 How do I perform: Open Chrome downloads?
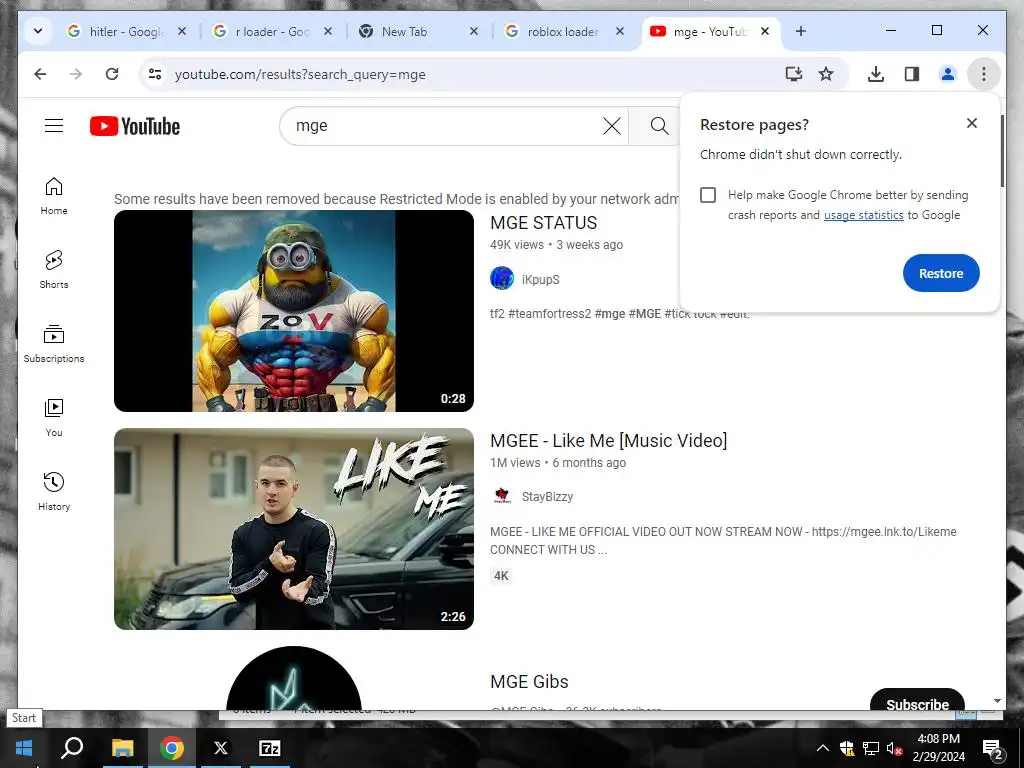(x=876, y=74)
